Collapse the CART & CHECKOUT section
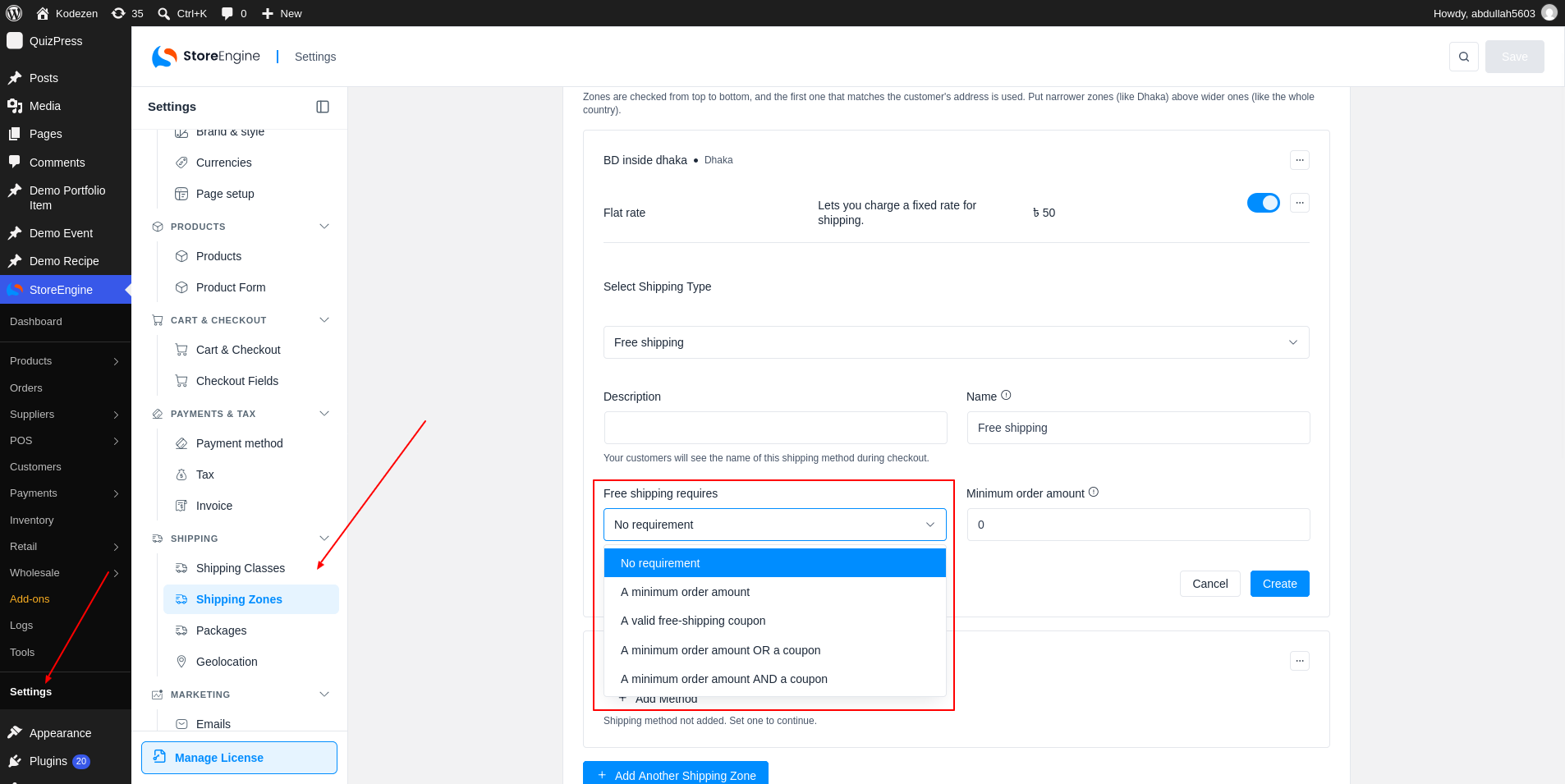The width and height of the screenshot is (1565, 784). pyautogui.click(x=324, y=320)
